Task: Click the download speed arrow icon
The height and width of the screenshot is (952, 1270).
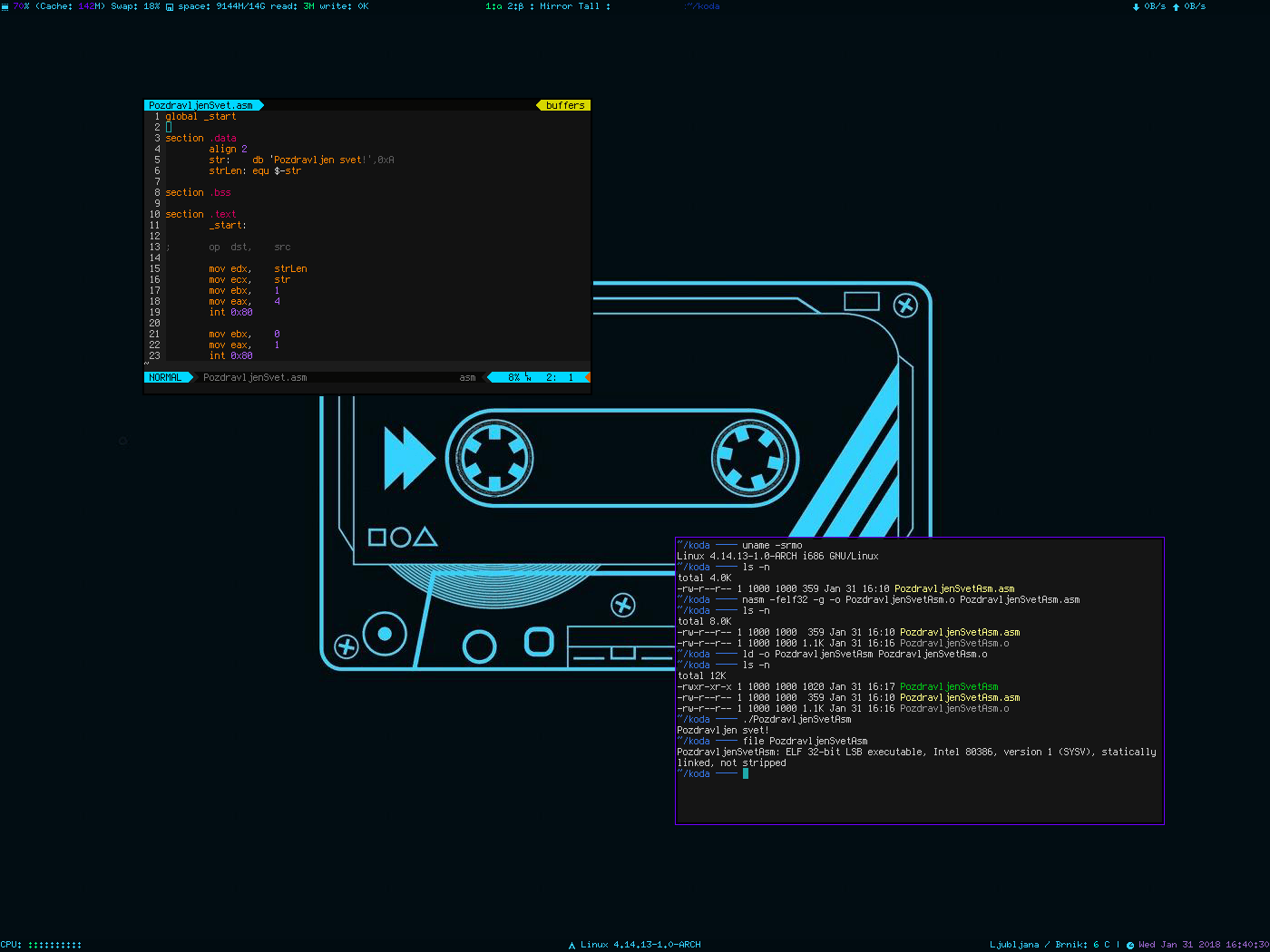Action: click(1136, 6)
